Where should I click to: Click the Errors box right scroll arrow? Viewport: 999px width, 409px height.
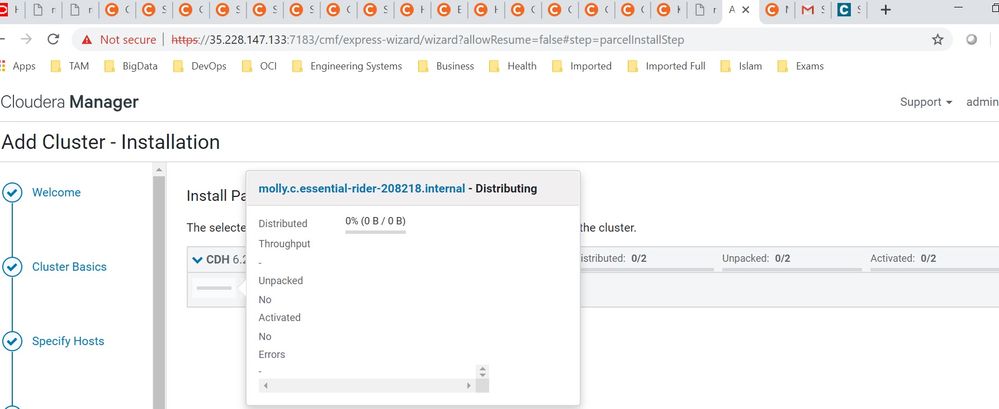tap(469, 385)
